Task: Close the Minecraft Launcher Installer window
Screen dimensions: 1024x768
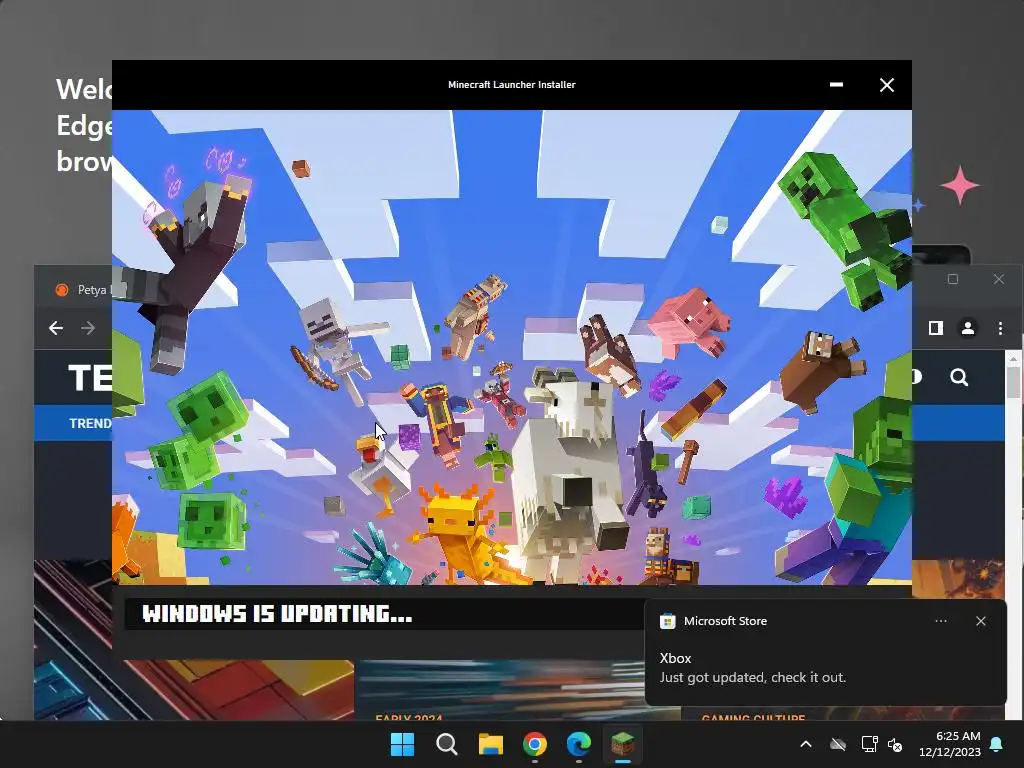Action: tap(886, 85)
